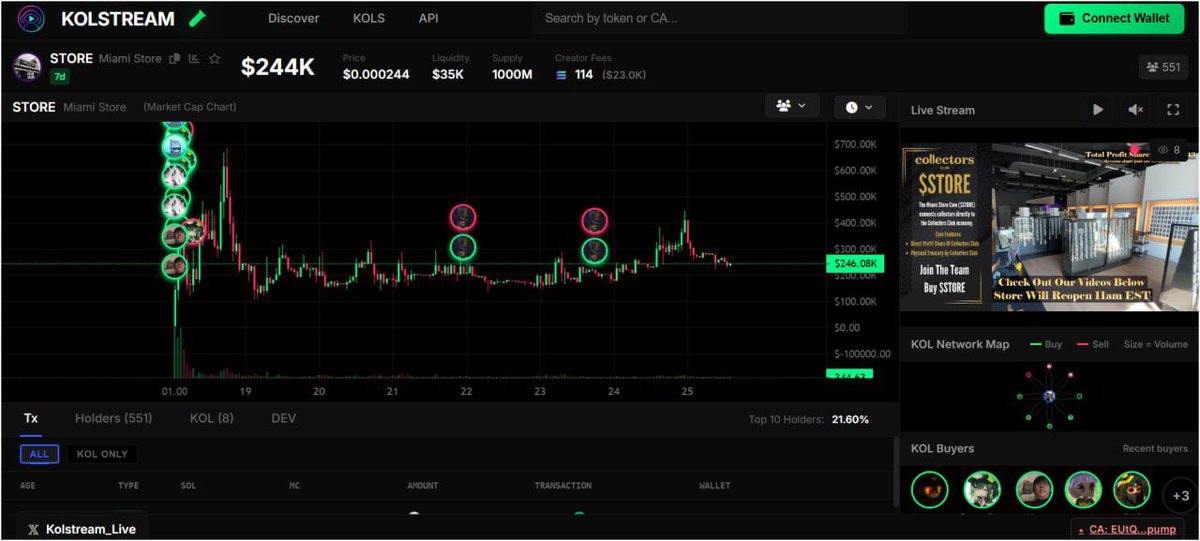Click the green buy KOL marker near 24

click(x=595, y=250)
